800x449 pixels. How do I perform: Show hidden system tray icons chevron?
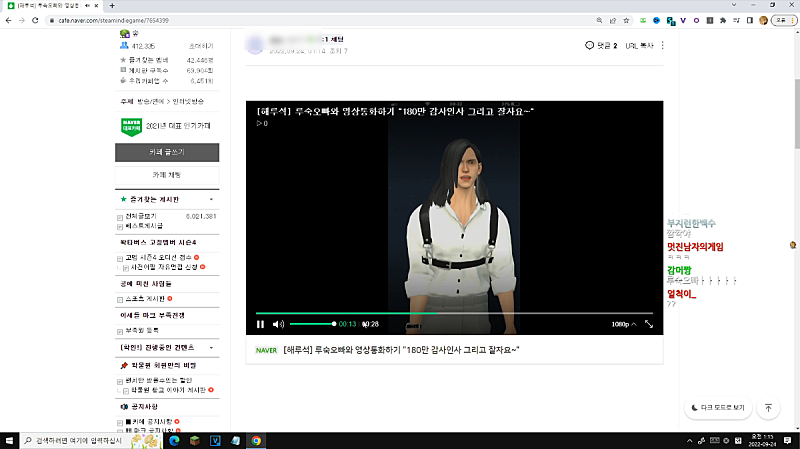pos(689,440)
